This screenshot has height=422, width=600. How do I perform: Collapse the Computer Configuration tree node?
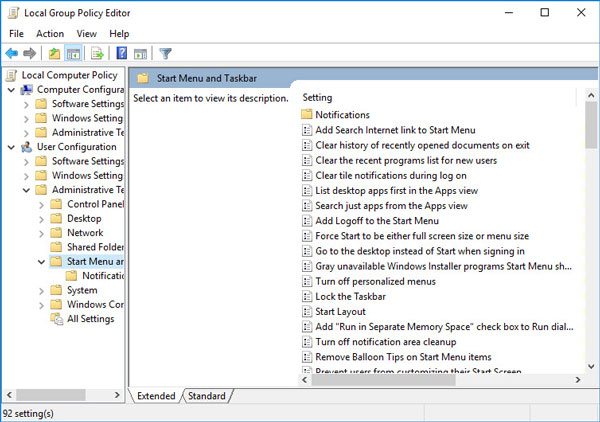[10, 90]
